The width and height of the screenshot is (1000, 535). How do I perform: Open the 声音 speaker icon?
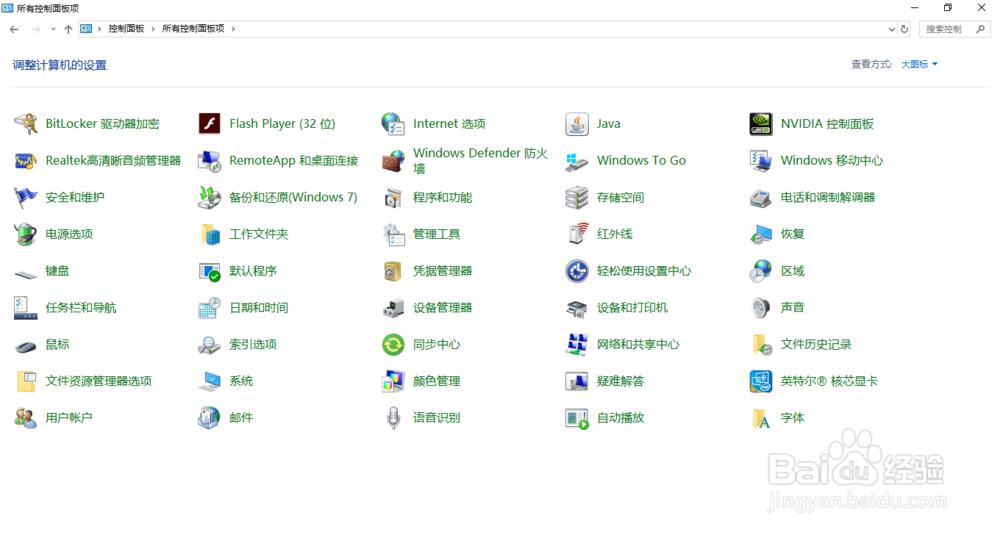[760, 308]
